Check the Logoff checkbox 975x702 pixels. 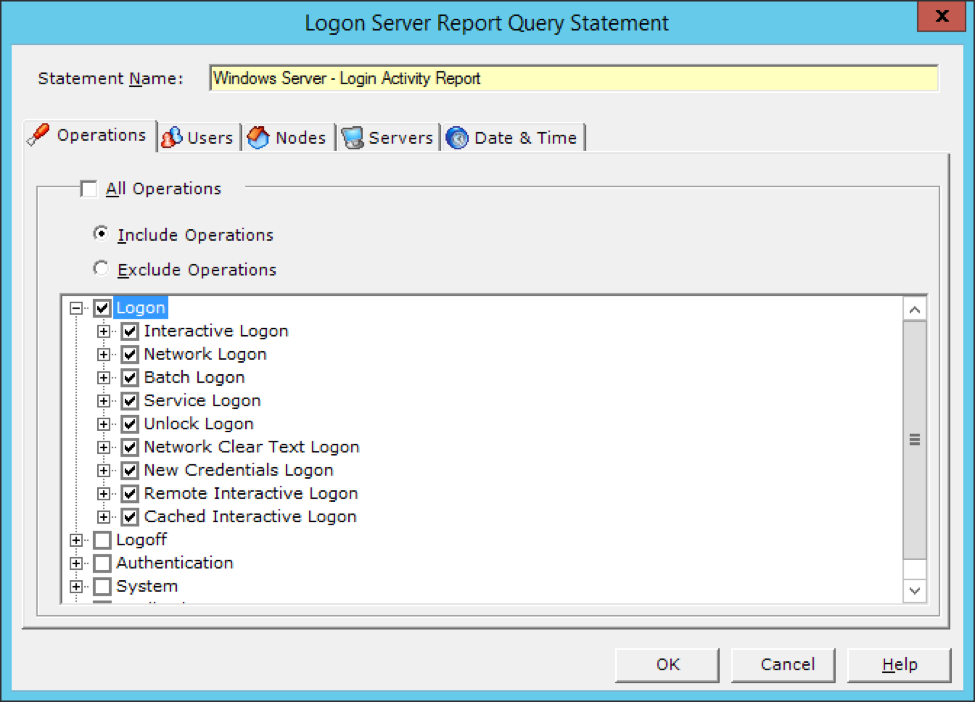pos(103,540)
